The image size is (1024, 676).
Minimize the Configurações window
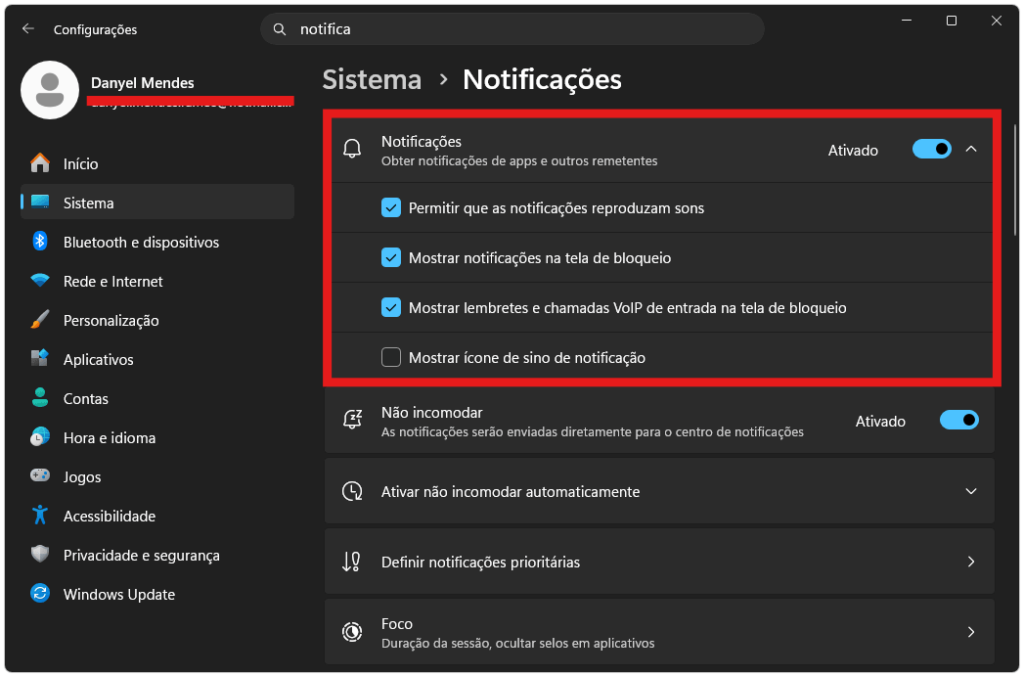click(906, 21)
